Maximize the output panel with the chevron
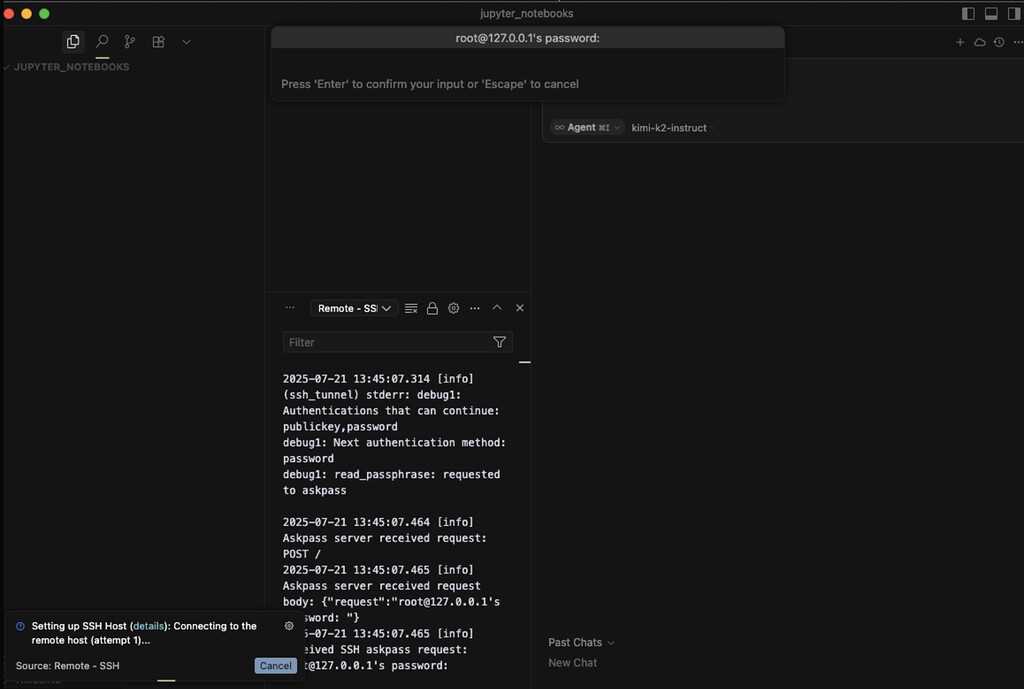The image size is (1024, 689). tap(497, 308)
